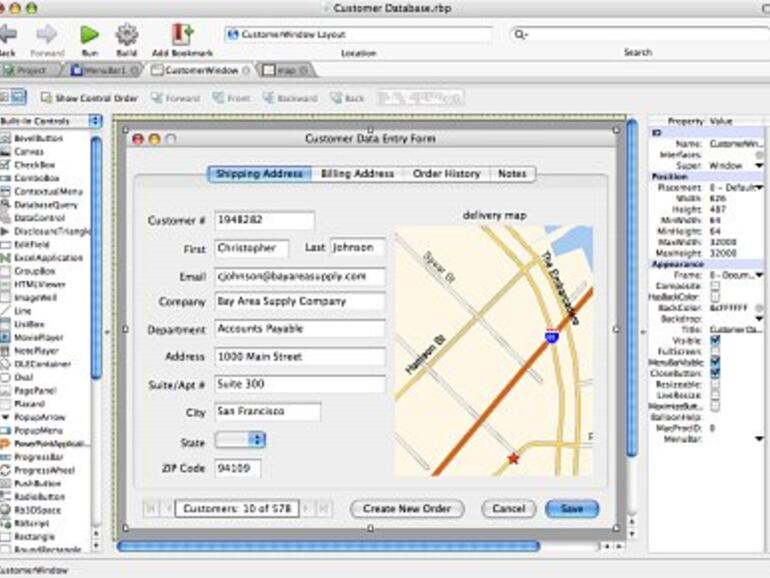
Task: Toggle the Composite checkbox
Action: click(x=715, y=286)
